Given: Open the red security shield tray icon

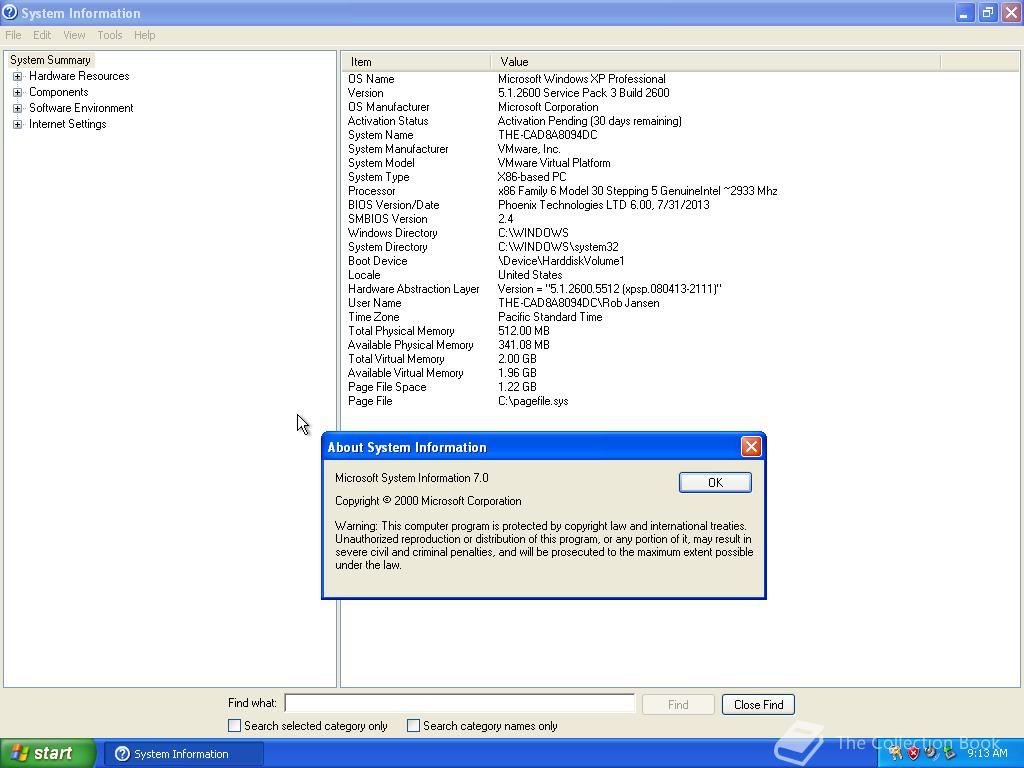Looking at the screenshot, I should (914, 753).
